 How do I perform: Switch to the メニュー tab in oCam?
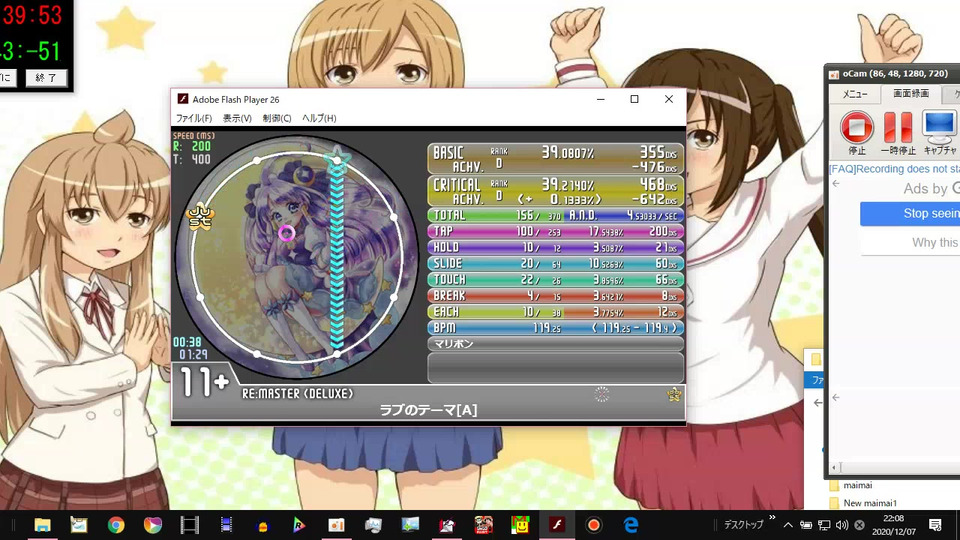tap(855, 94)
